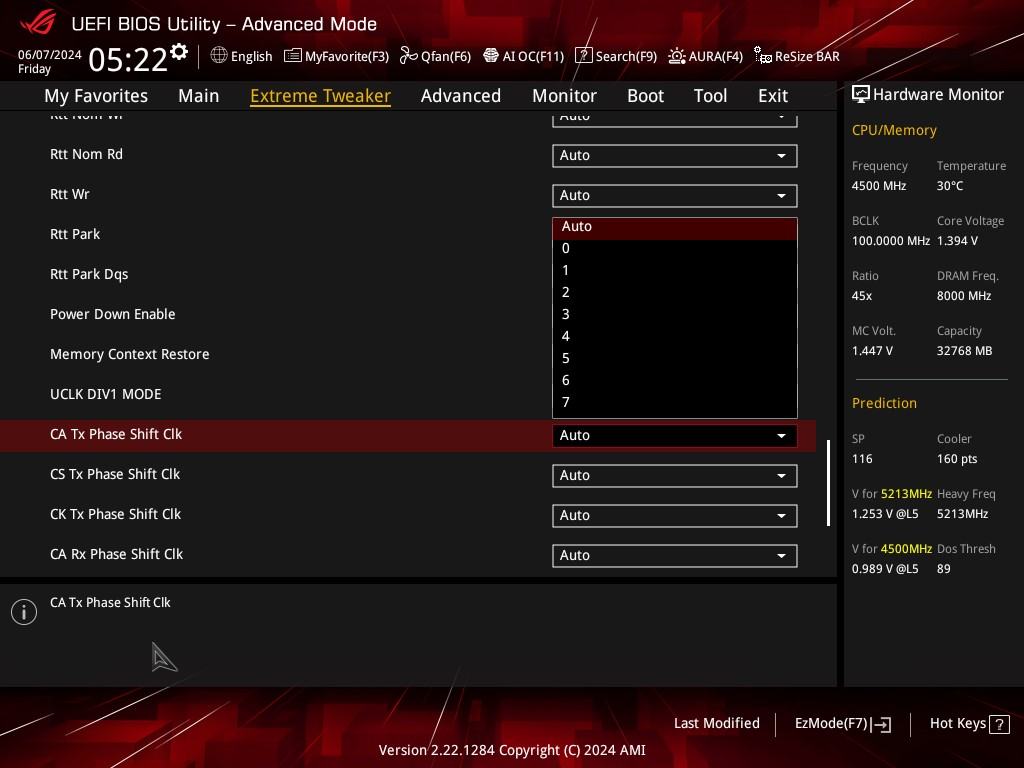Click Last Modified button

pos(716,724)
